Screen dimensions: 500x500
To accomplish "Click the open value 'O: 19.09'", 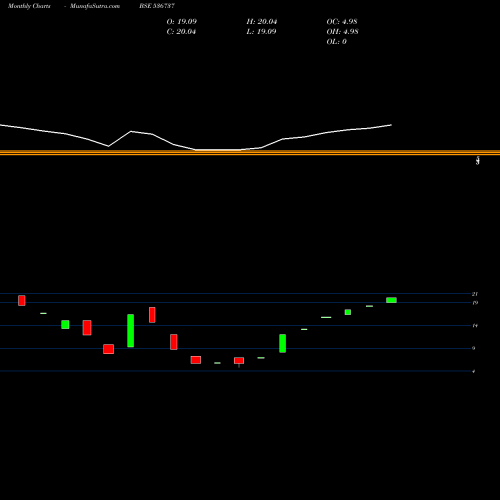I will point(182,22).
